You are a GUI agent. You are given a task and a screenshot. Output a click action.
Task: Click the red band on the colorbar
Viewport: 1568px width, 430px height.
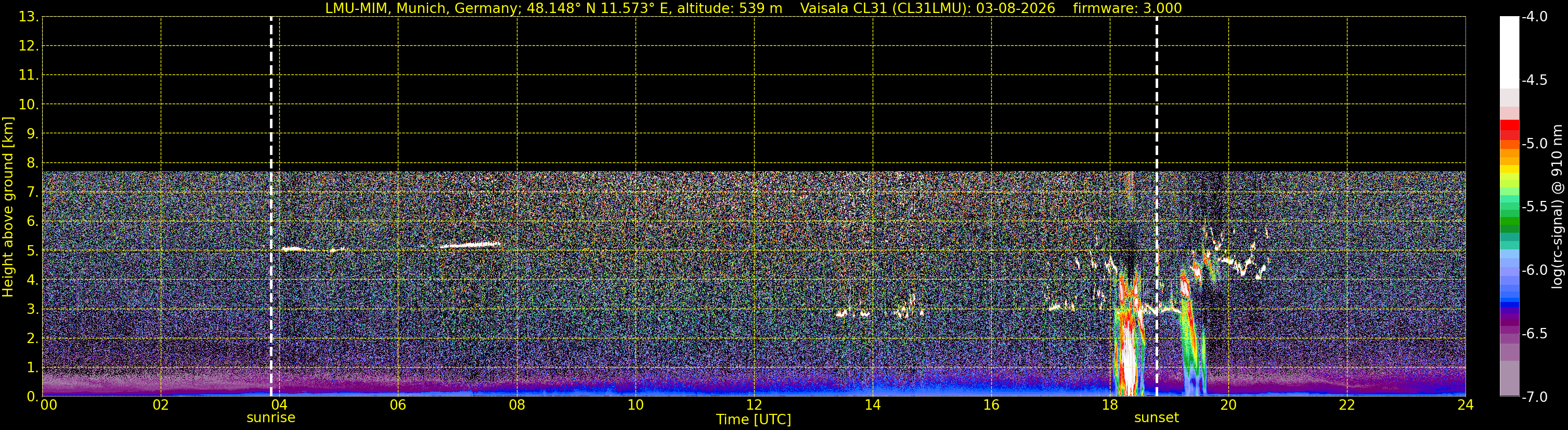tap(1509, 129)
